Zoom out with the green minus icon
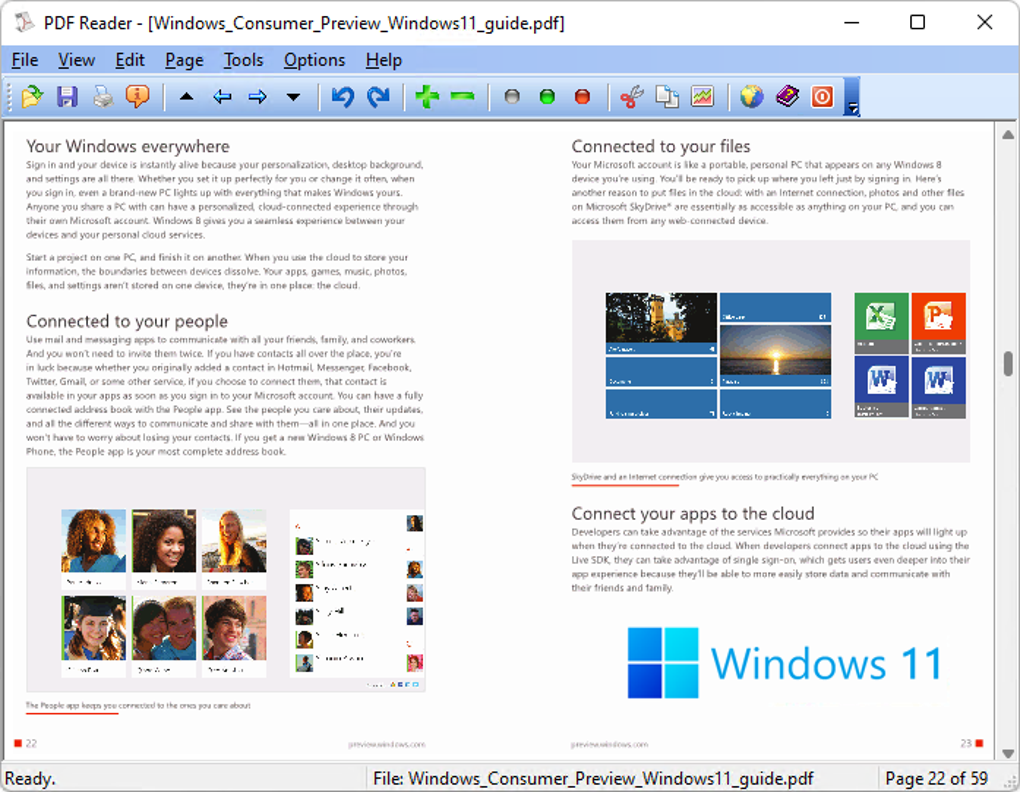 coord(462,96)
